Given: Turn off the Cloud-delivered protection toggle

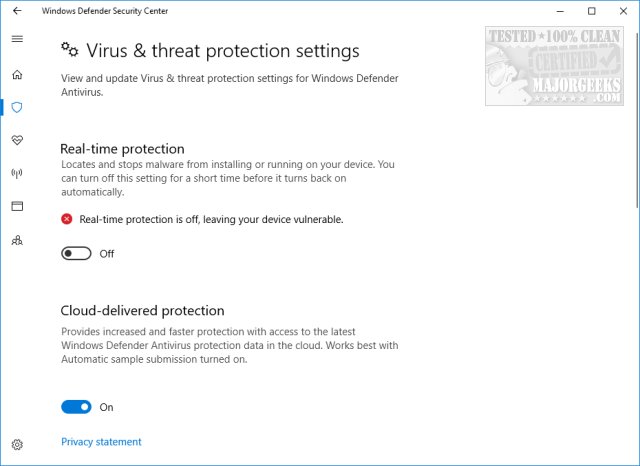Looking at the screenshot, I should [x=76, y=407].
